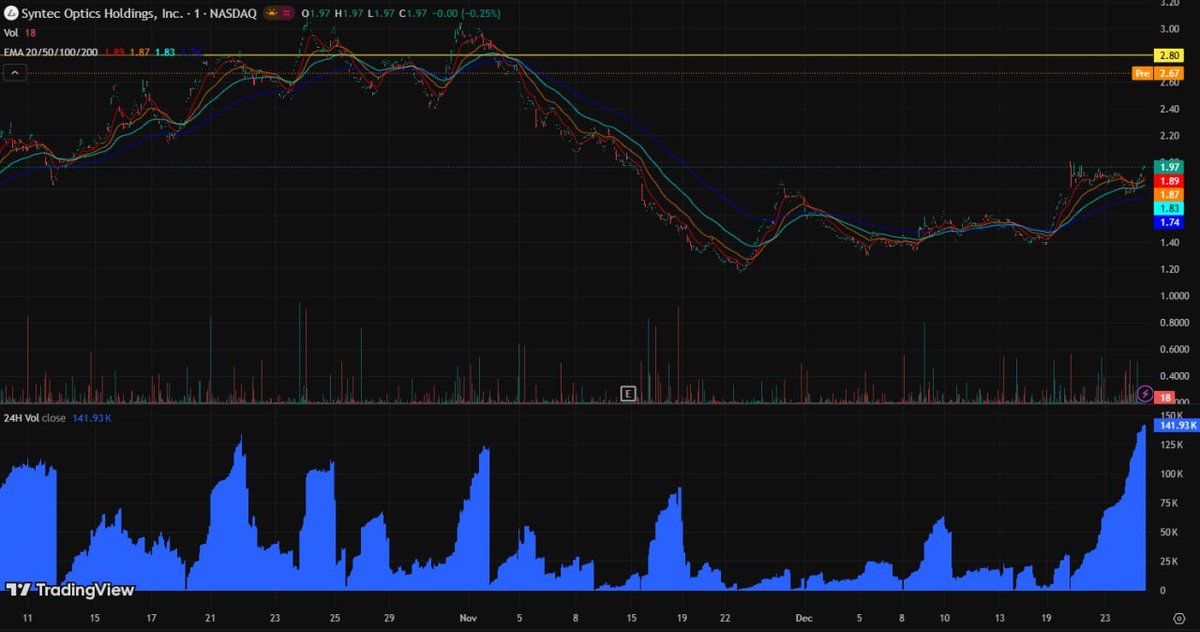Click the 2.80 yellow price line label
Screen dimensions: 1200x632
point(1168,55)
